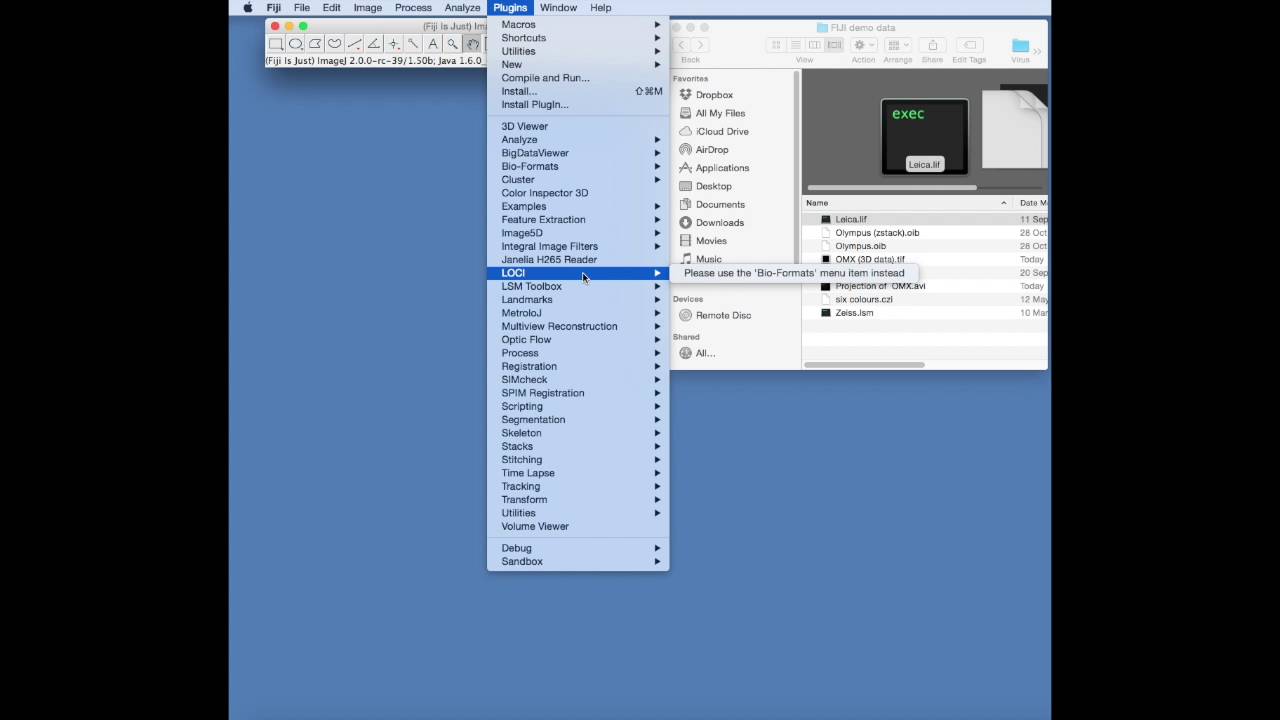Click Compile and Run... menu entry
The image size is (1280, 720).
pos(578,78)
